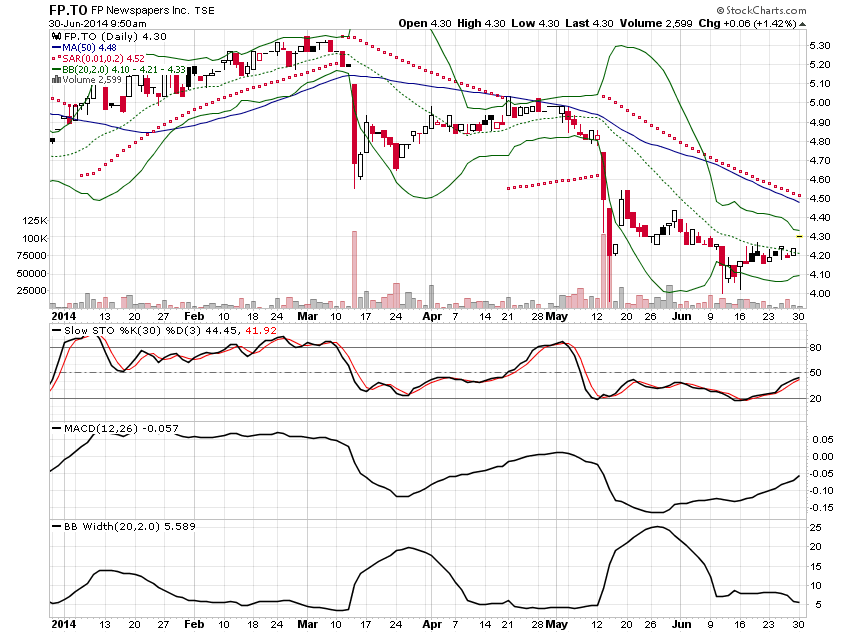Click Mar on the BB Width panel date axis

(x=307, y=624)
